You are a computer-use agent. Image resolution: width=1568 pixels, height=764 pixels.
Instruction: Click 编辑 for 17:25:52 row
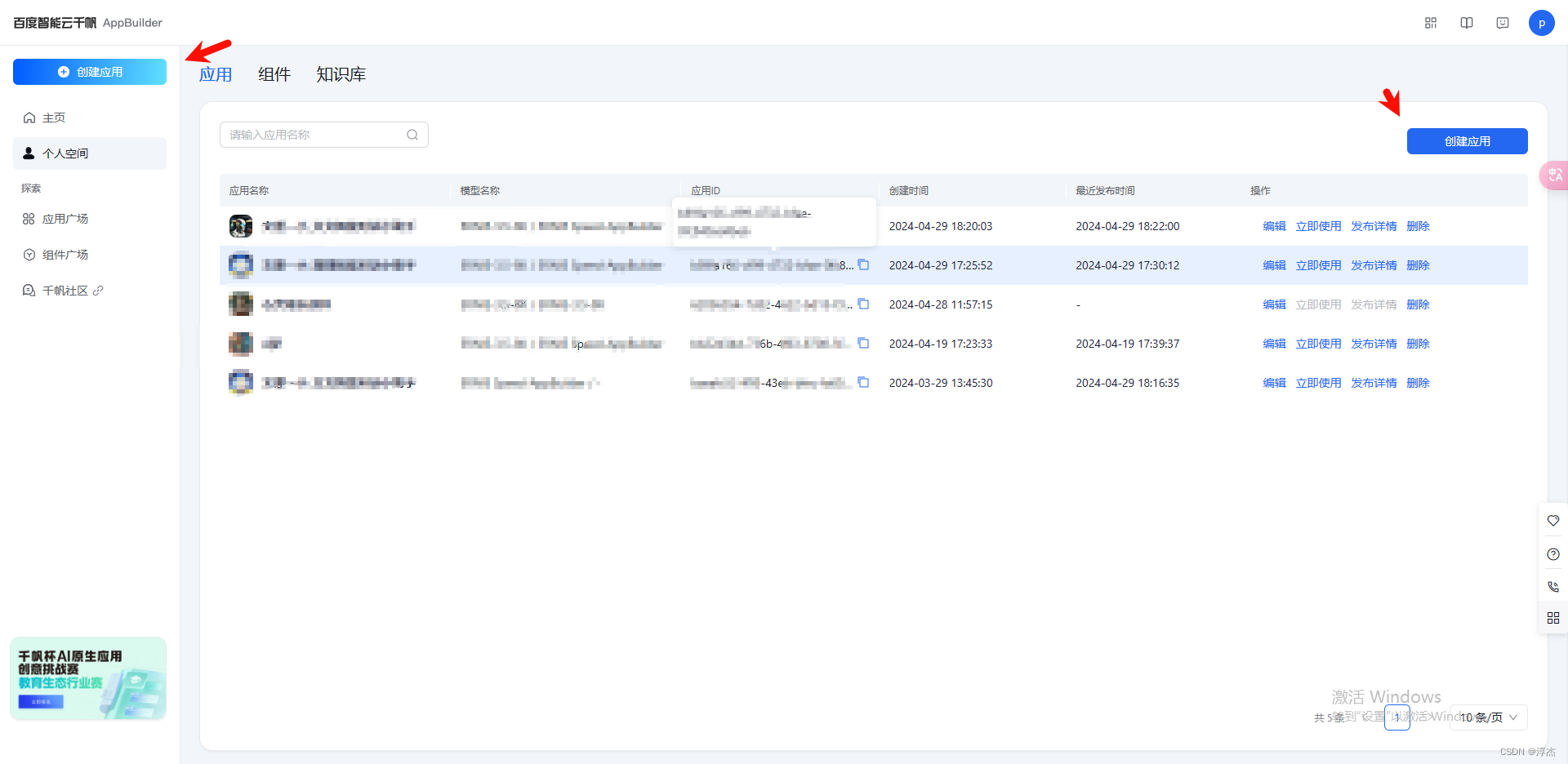[x=1274, y=265]
